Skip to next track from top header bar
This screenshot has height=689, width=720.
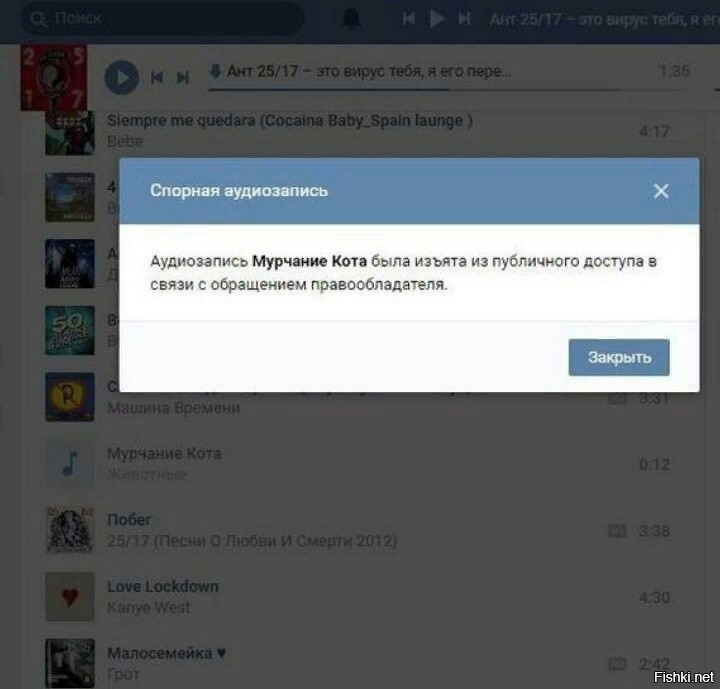pyautogui.click(x=464, y=19)
